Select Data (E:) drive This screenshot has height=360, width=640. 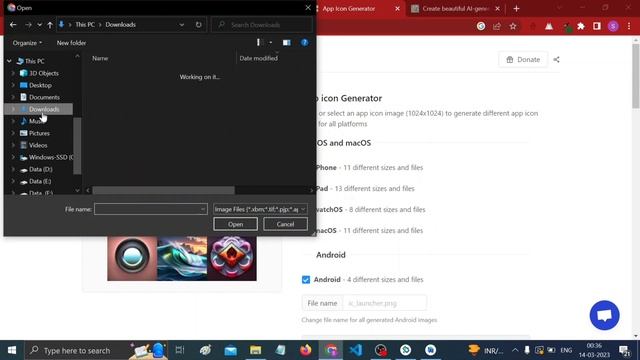tap(40, 181)
